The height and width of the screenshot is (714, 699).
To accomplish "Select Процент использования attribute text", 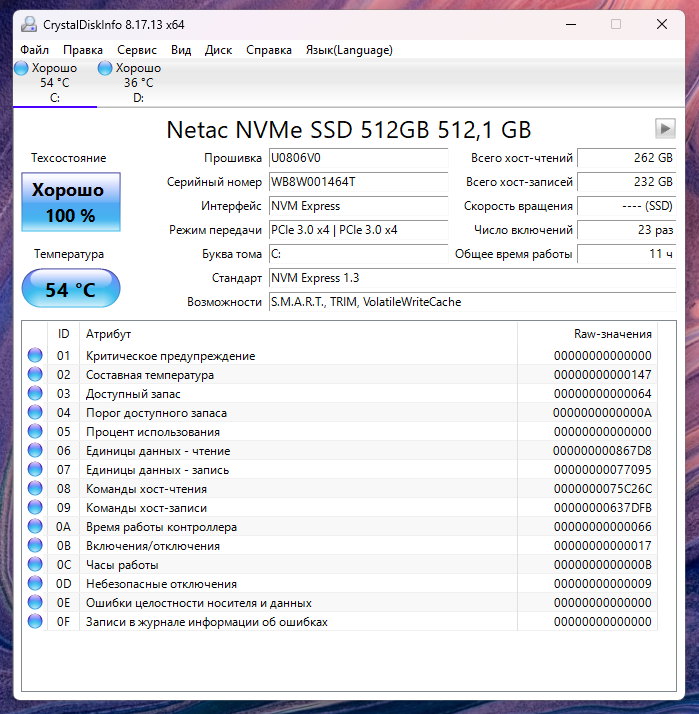I will pyautogui.click(x=153, y=432).
